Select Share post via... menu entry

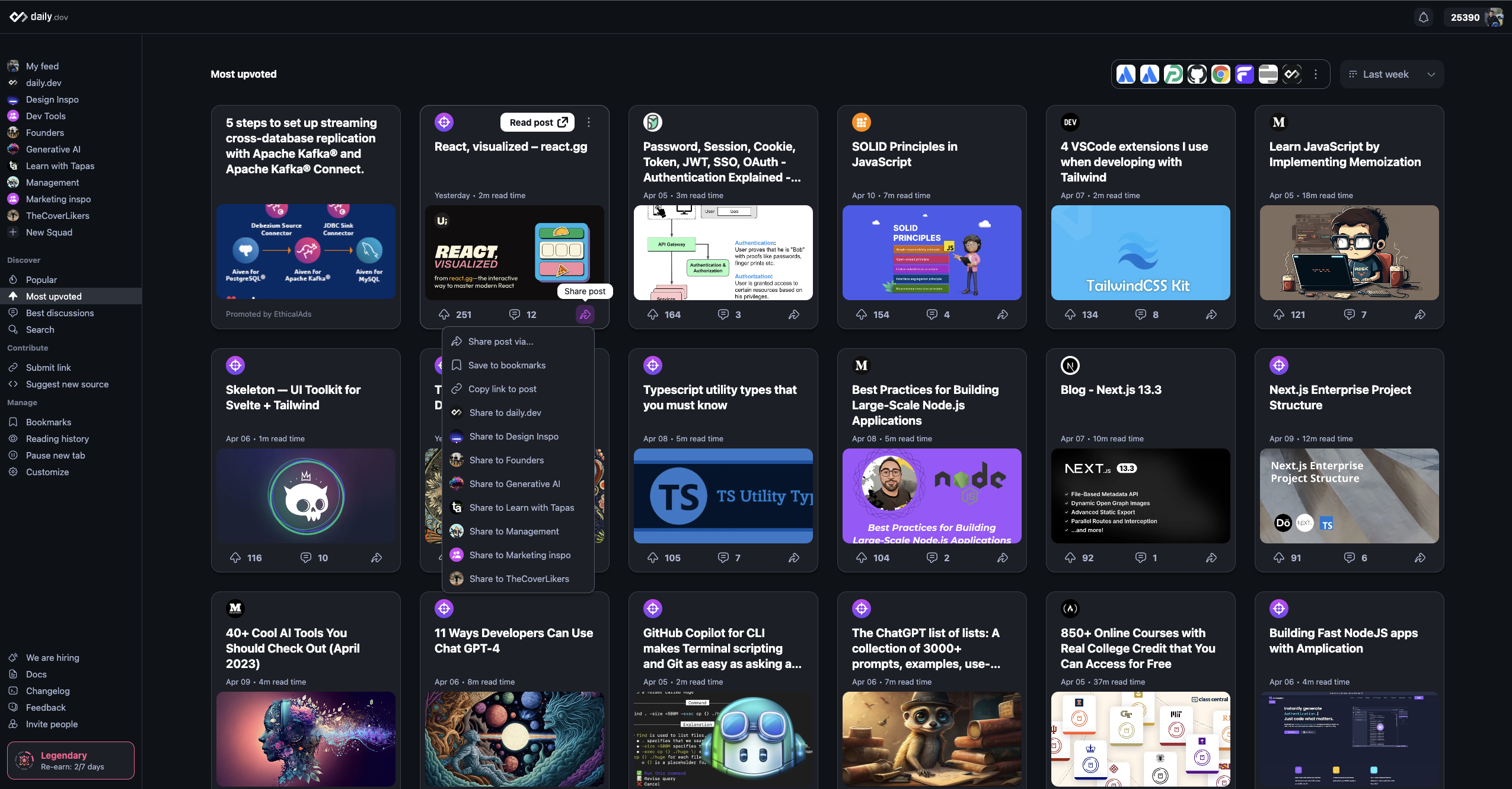pos(518,342)
